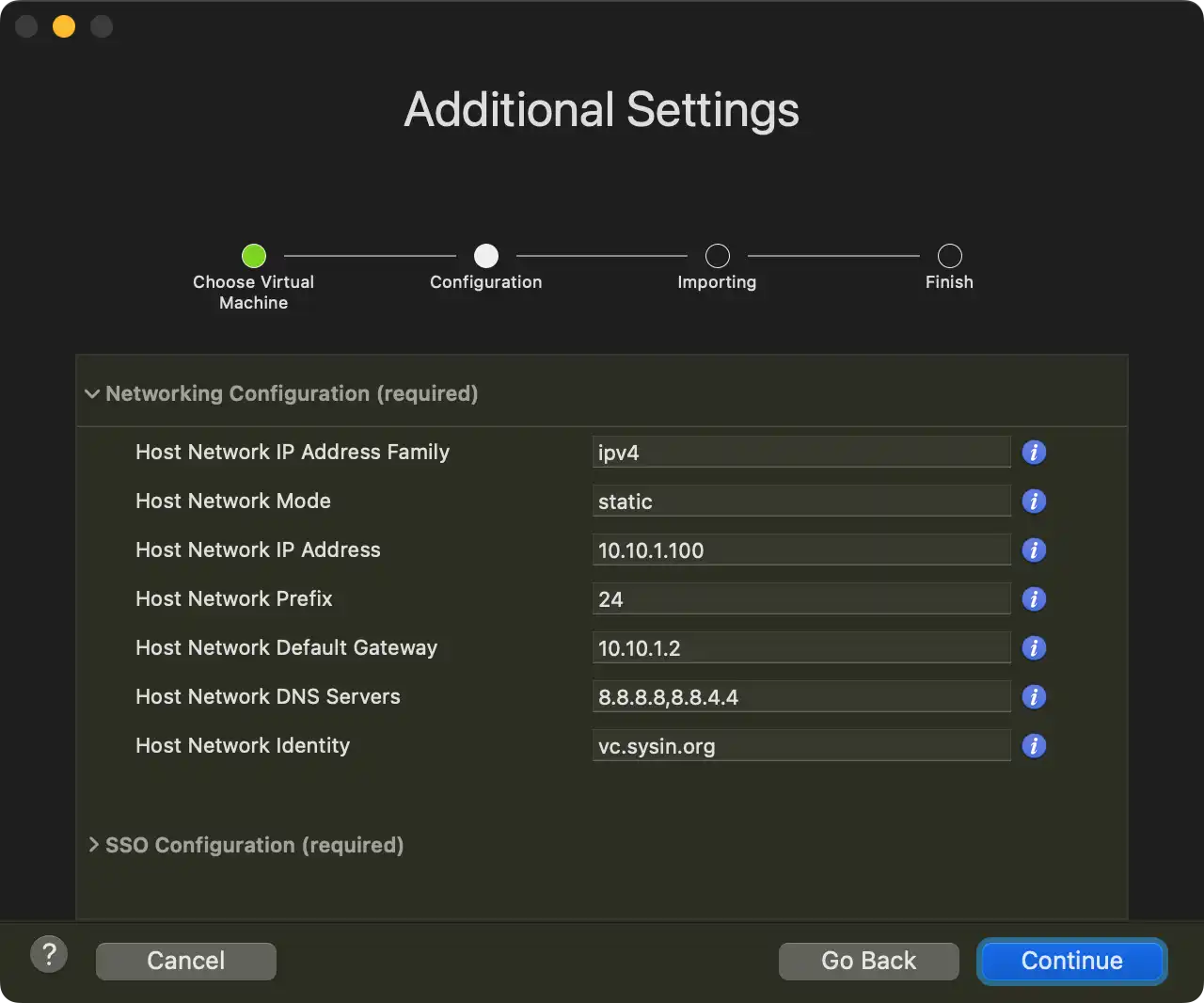This screenshot has width=1204, height=1003.
Task: Show info for Host Network IP Address
Action: (1034, 550)
